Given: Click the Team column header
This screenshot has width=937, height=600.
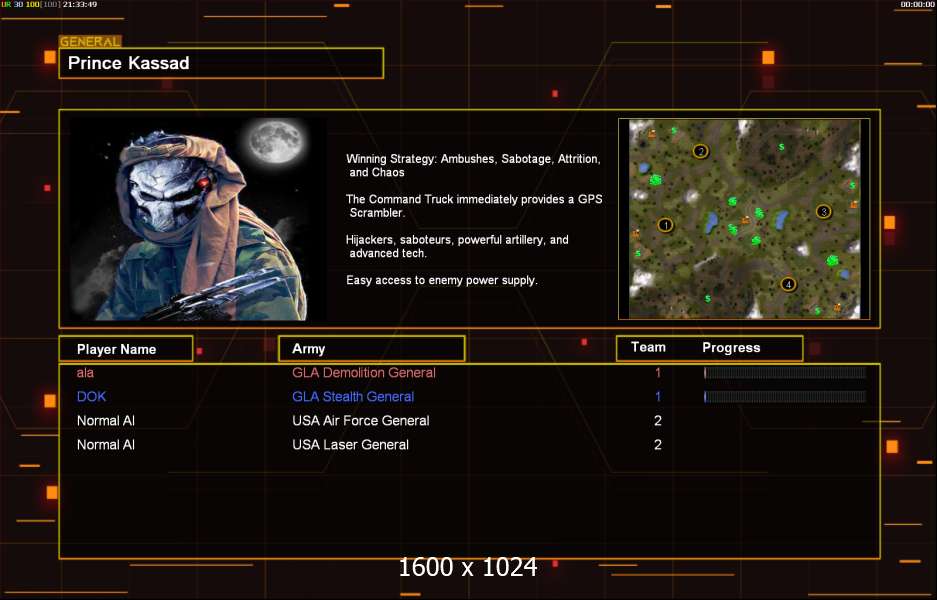Looking at the screenshot, I should [648, 347].
